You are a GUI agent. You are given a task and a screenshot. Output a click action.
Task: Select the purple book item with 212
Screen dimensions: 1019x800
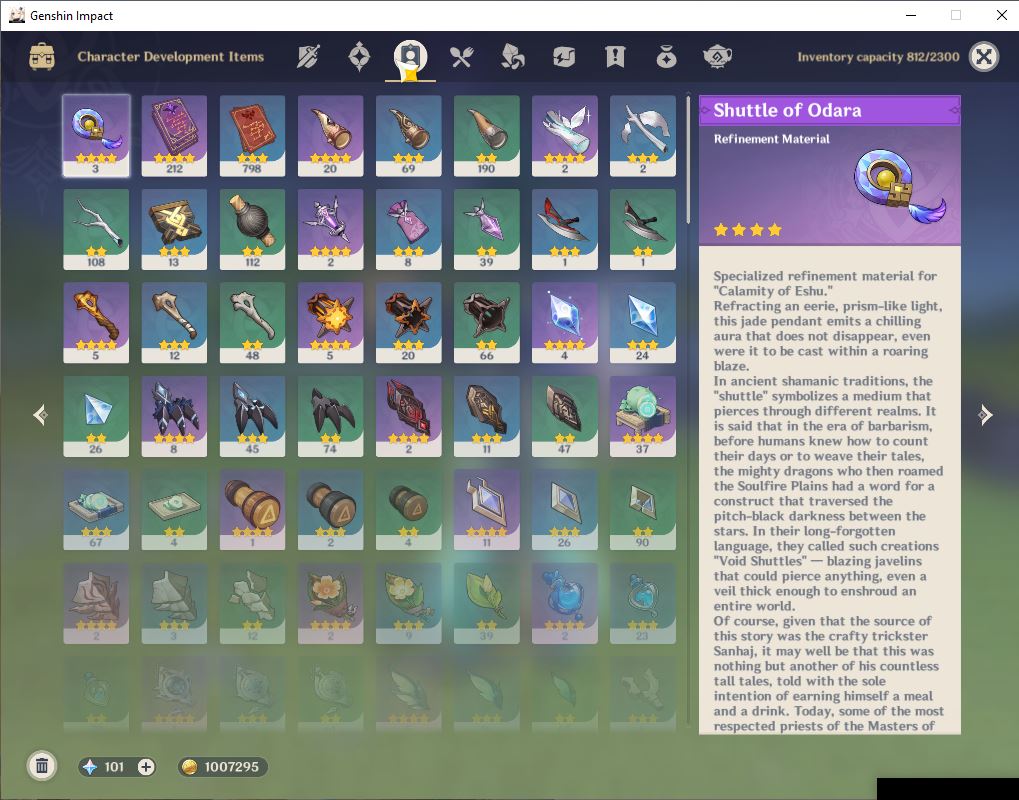point(174,136)
